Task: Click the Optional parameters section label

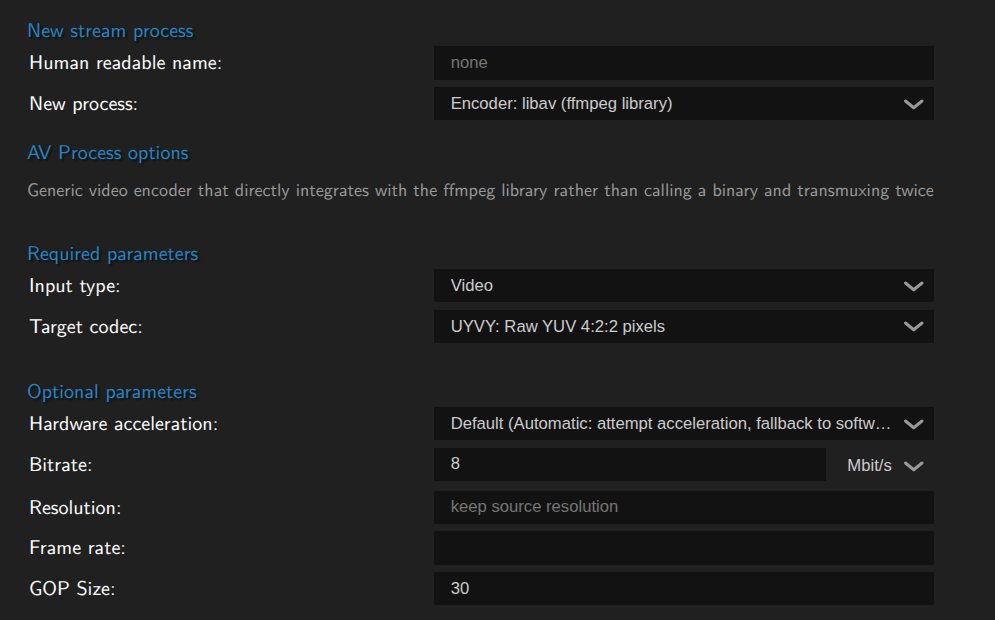Action: click(x=111, y=391)
